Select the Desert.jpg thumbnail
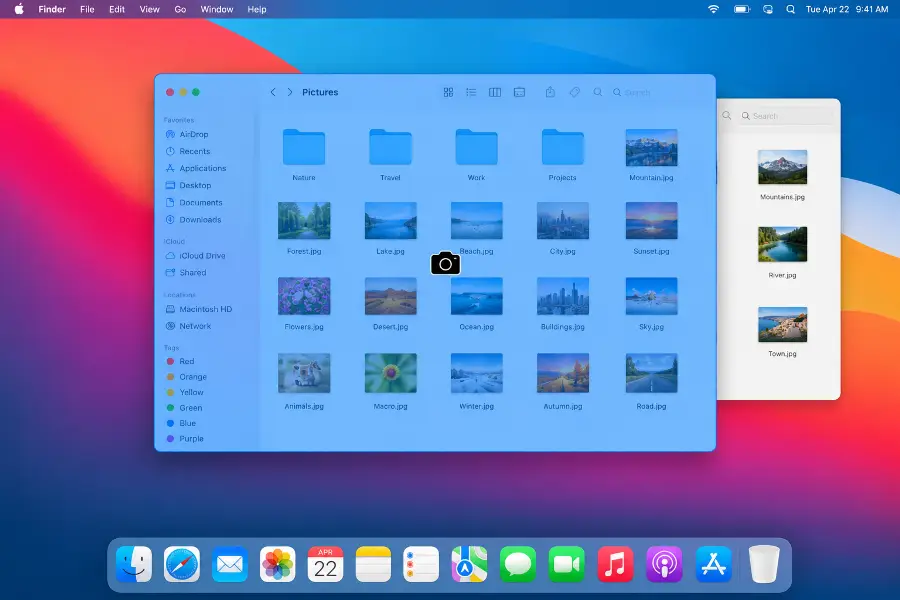 (x=390, y=296)
